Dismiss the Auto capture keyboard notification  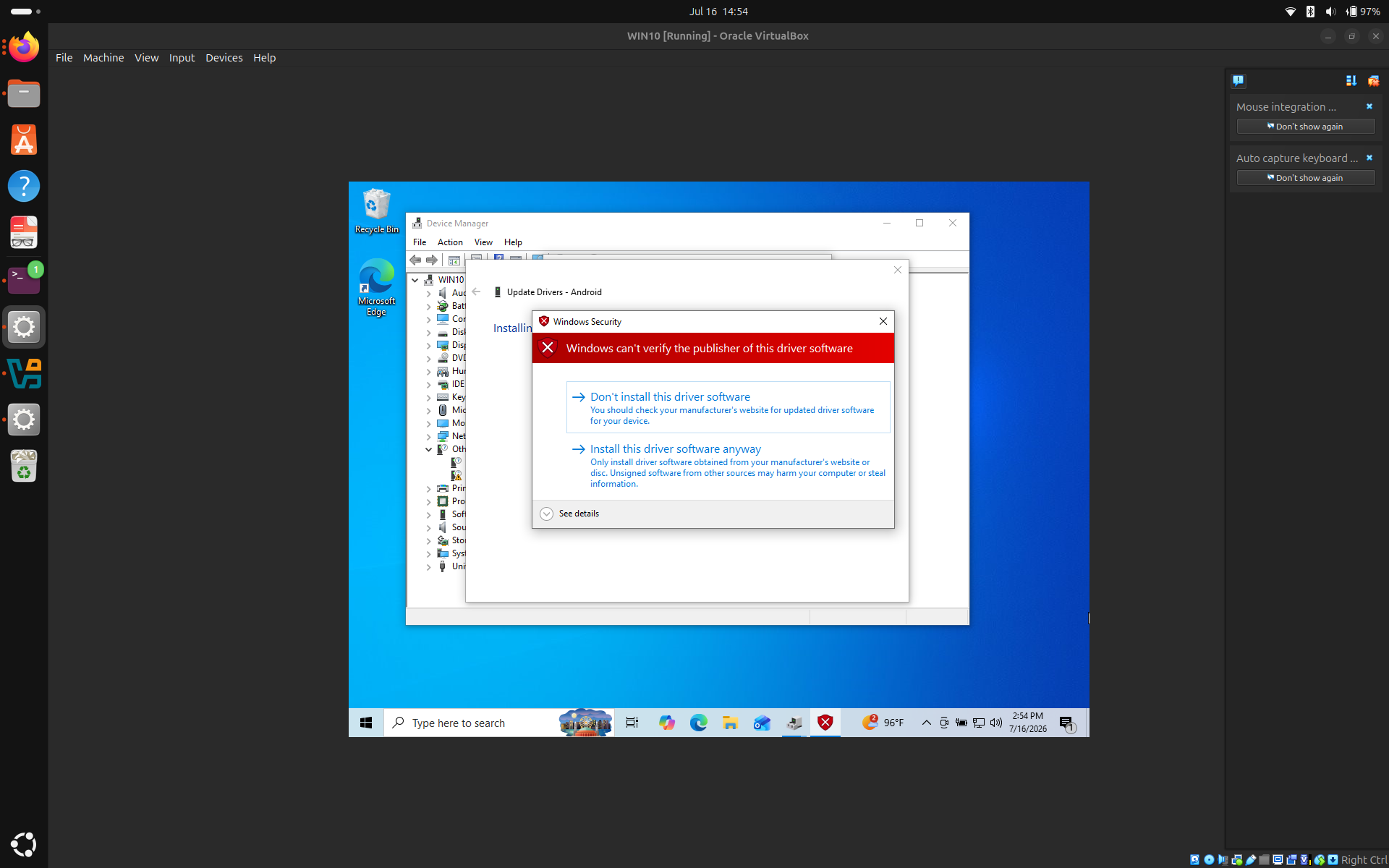point(1369,158)
